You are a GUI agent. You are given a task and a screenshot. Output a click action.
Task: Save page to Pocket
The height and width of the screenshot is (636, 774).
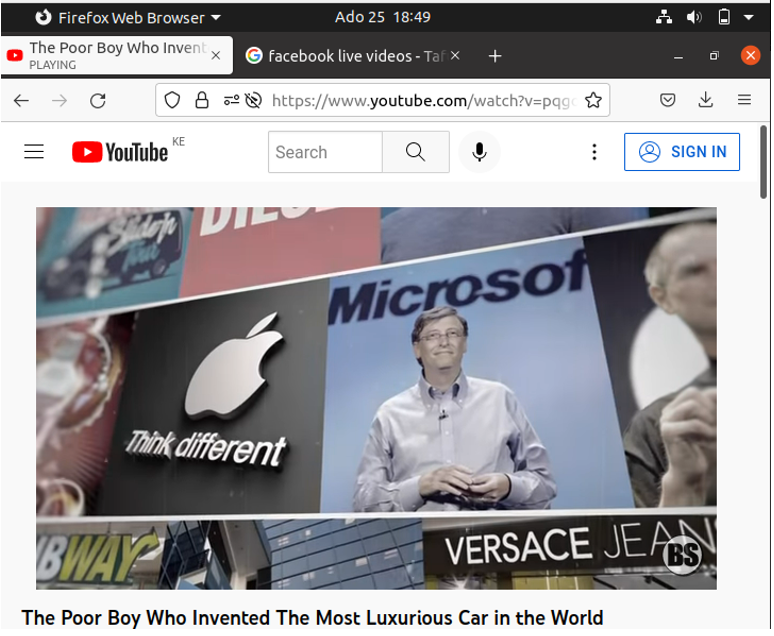pyautogui.click(x=667, y=100)
